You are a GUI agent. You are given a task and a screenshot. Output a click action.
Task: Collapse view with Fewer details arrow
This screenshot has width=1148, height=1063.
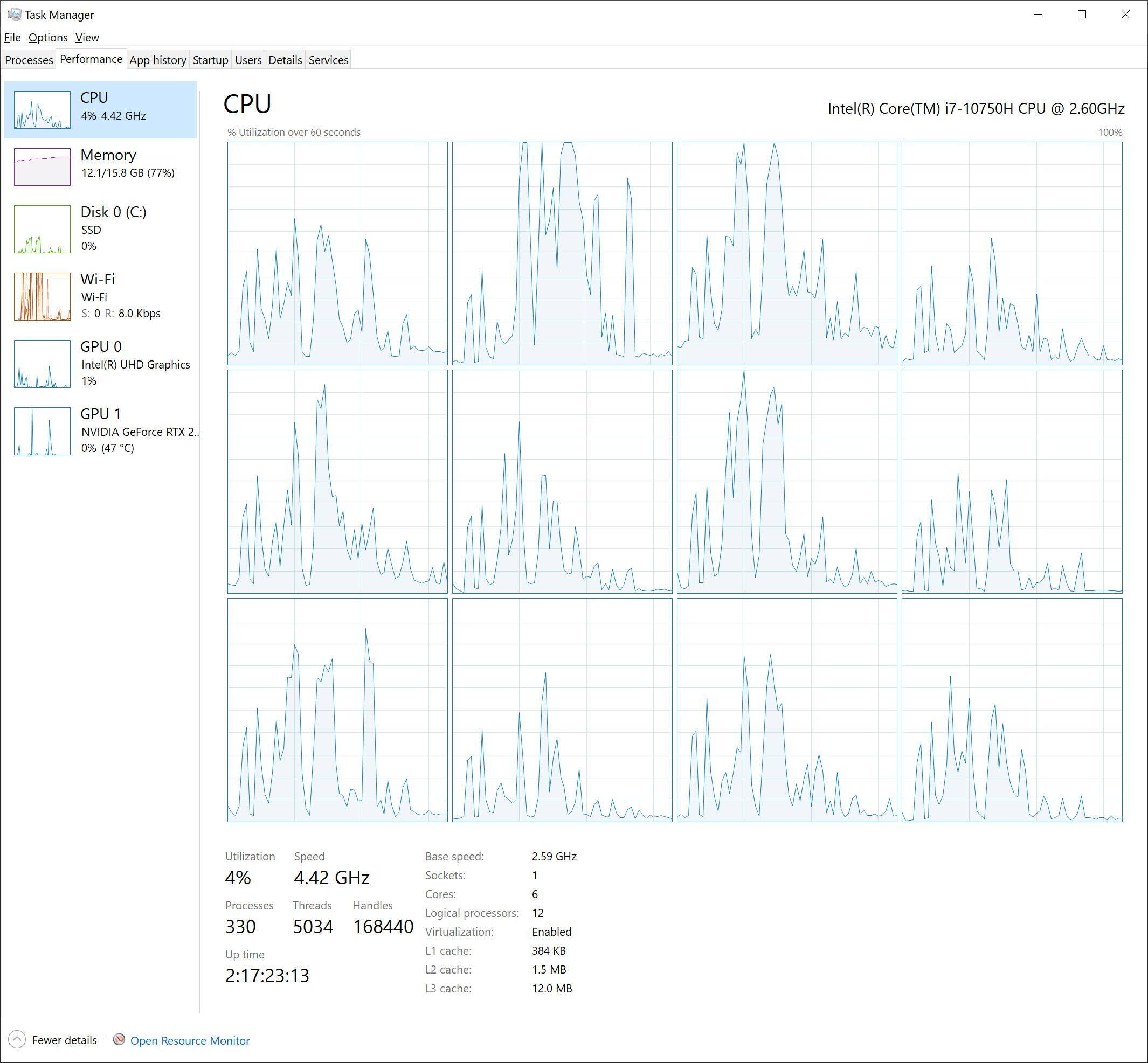tap(17, 1040)
